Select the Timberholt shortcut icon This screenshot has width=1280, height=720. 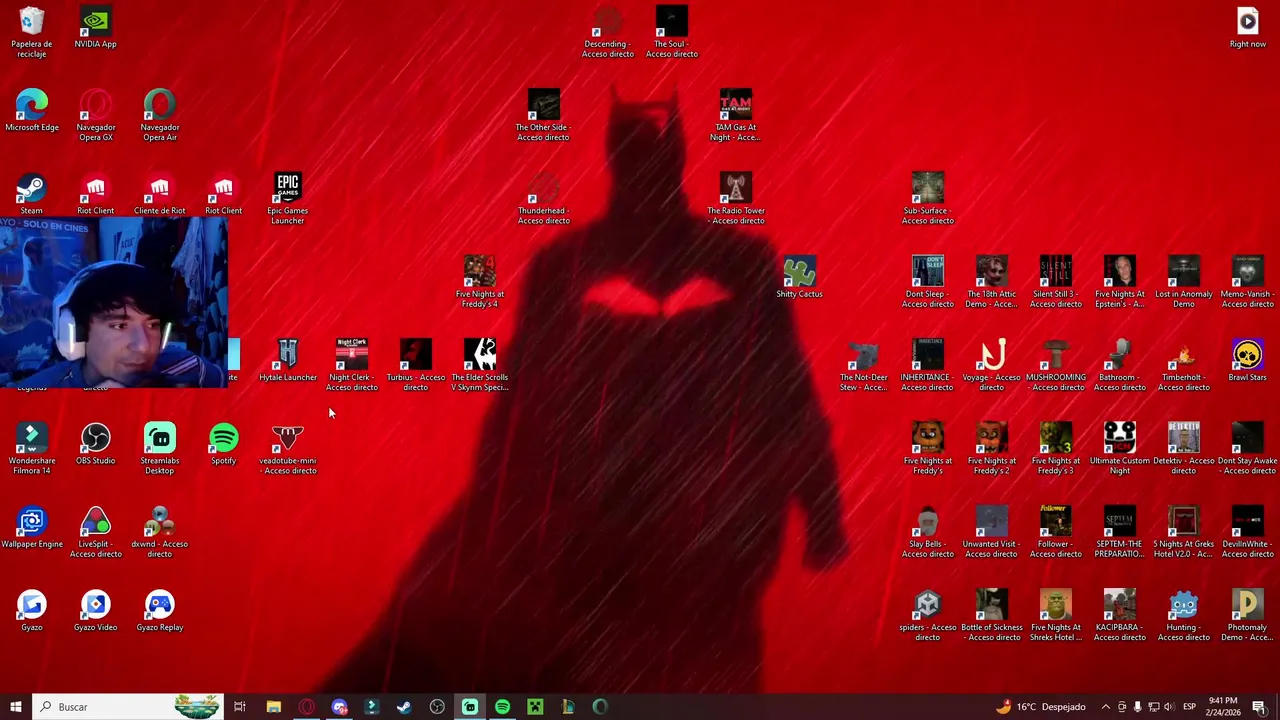point(1184,365)
